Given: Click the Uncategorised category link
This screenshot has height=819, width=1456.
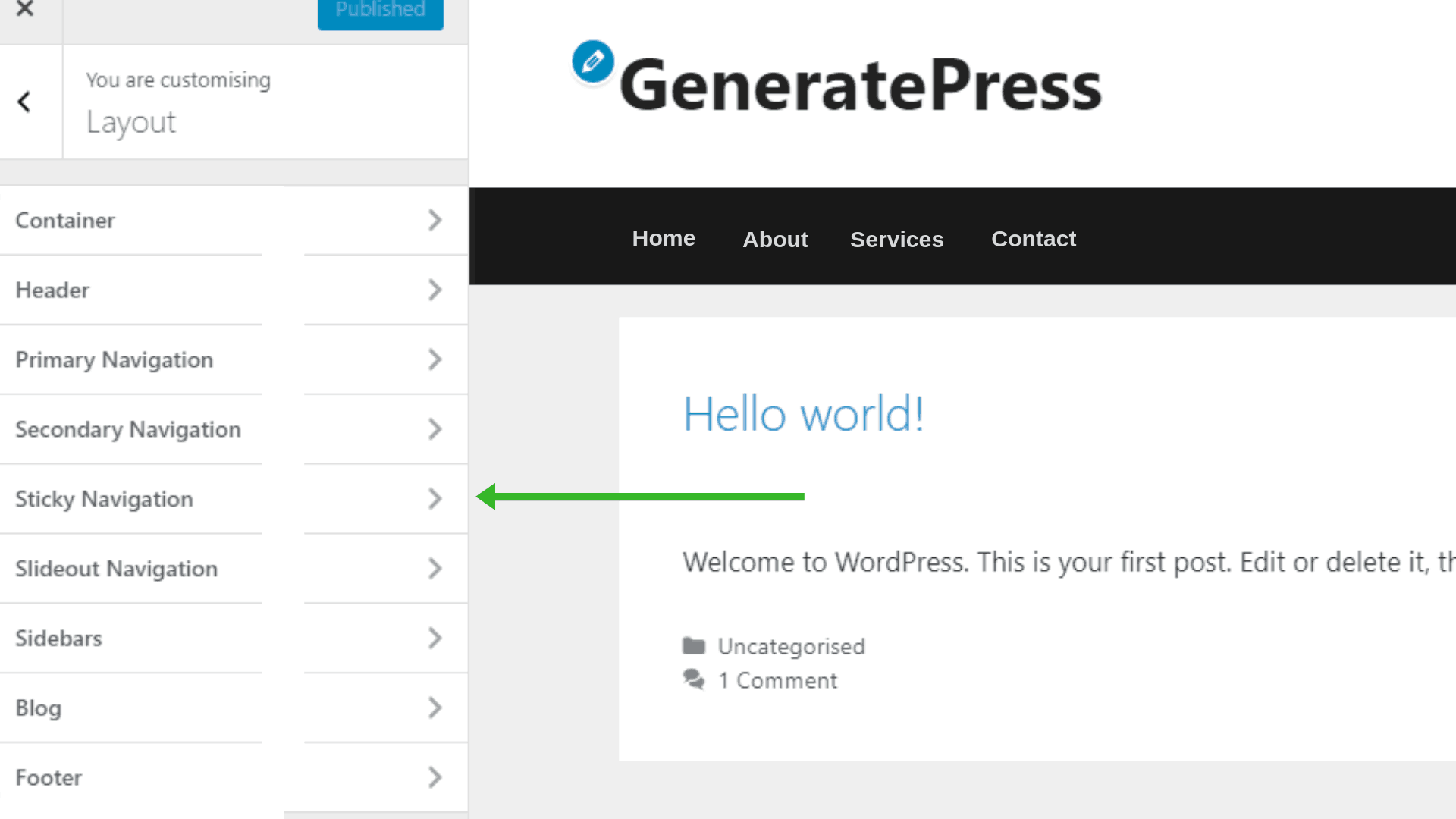Looking at the screenshot, I should tap(791, 647).
